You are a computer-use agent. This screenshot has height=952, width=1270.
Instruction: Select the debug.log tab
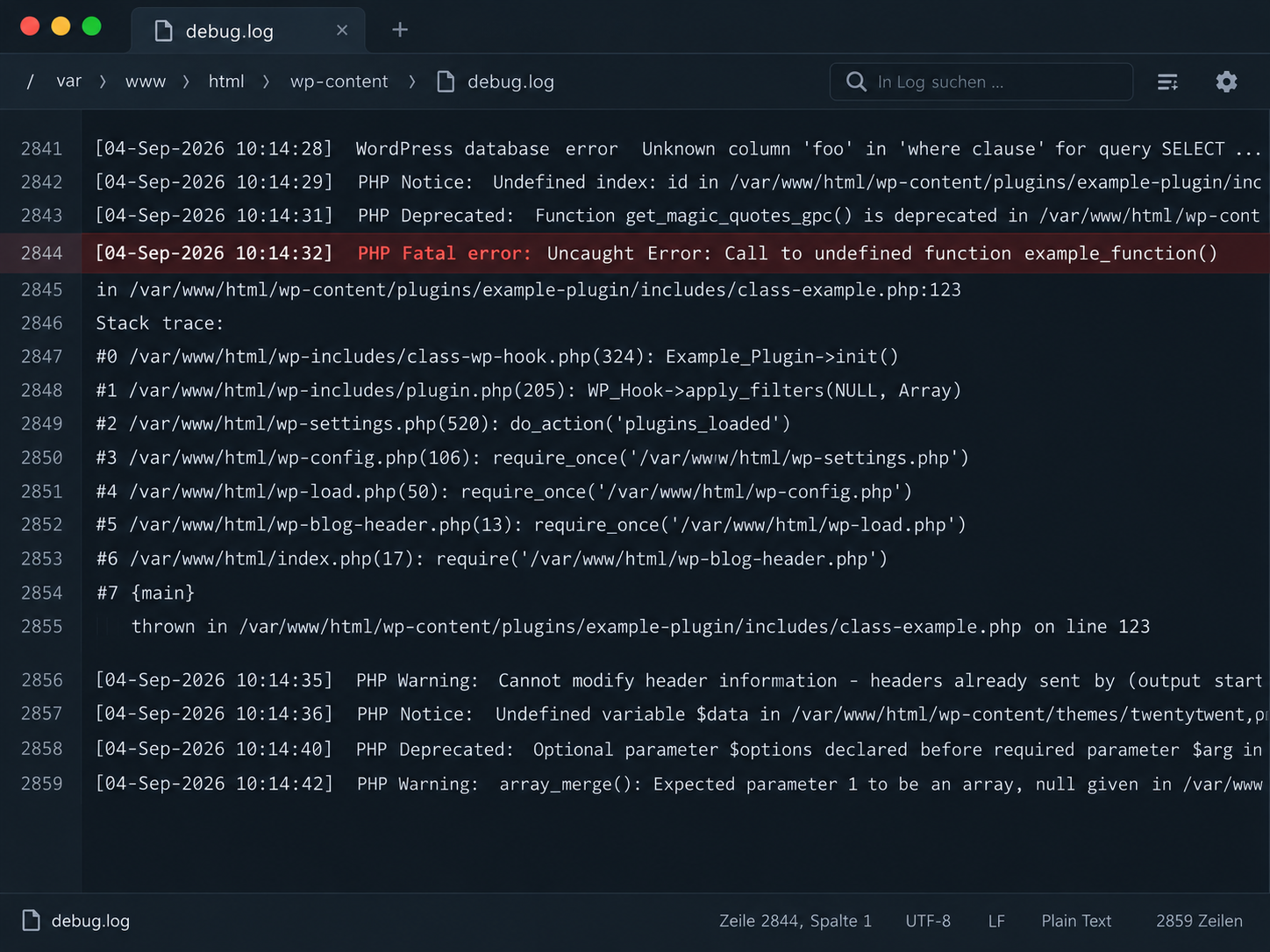248,31
